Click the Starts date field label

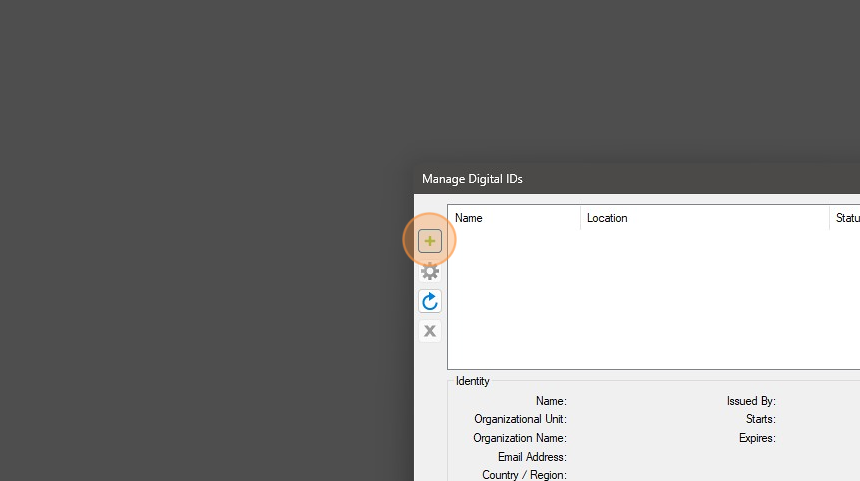(x=760, y=419)
